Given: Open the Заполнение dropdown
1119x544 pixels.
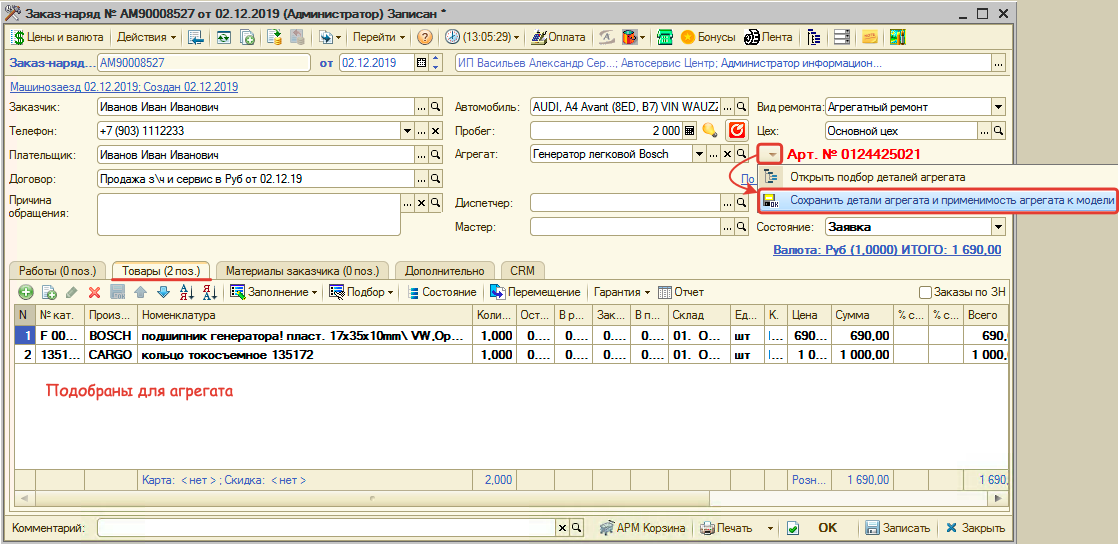Looking at the screenshot, I should (x=274, y=292).
